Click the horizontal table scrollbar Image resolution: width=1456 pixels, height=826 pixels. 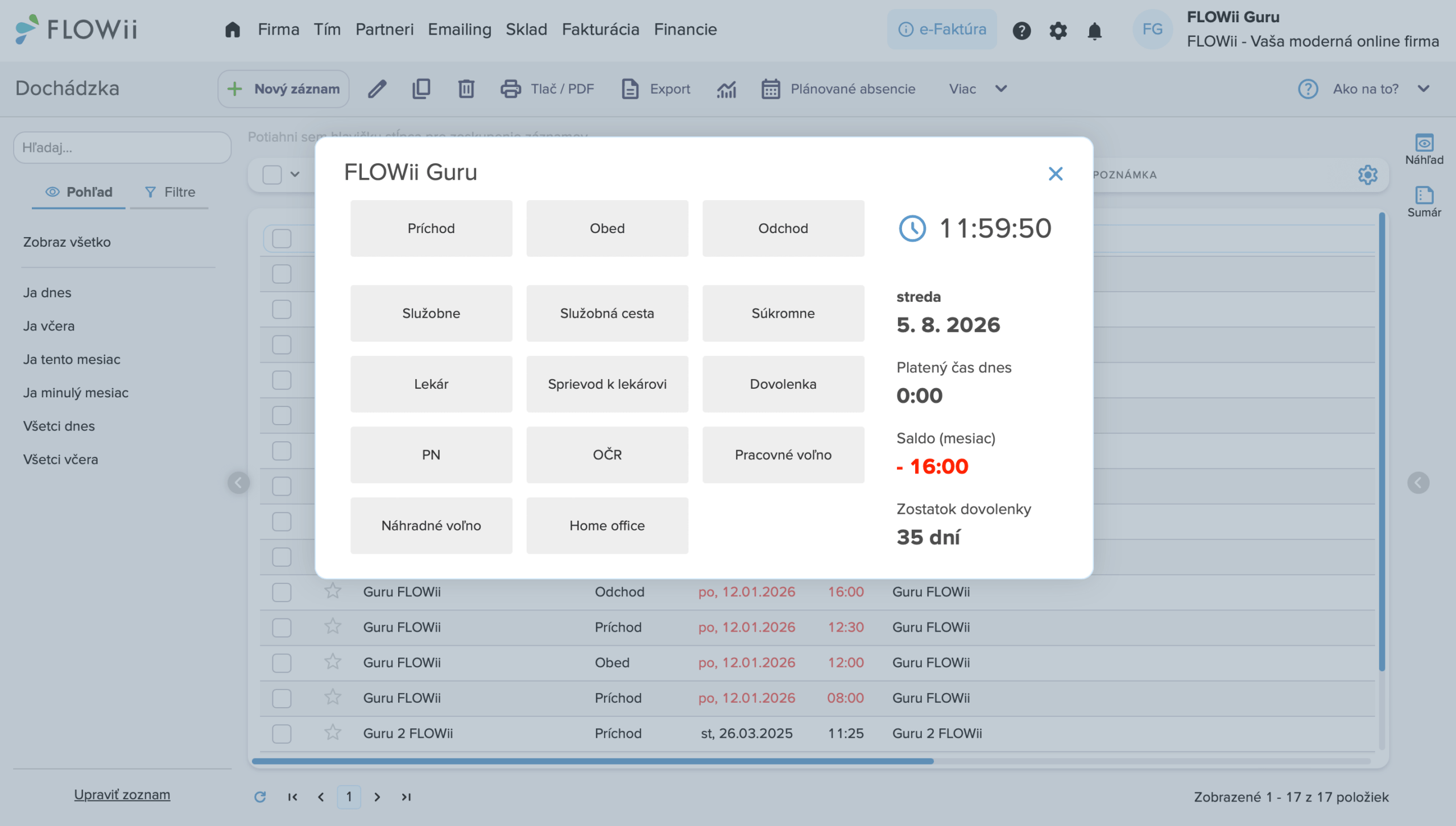click(592, 761)
